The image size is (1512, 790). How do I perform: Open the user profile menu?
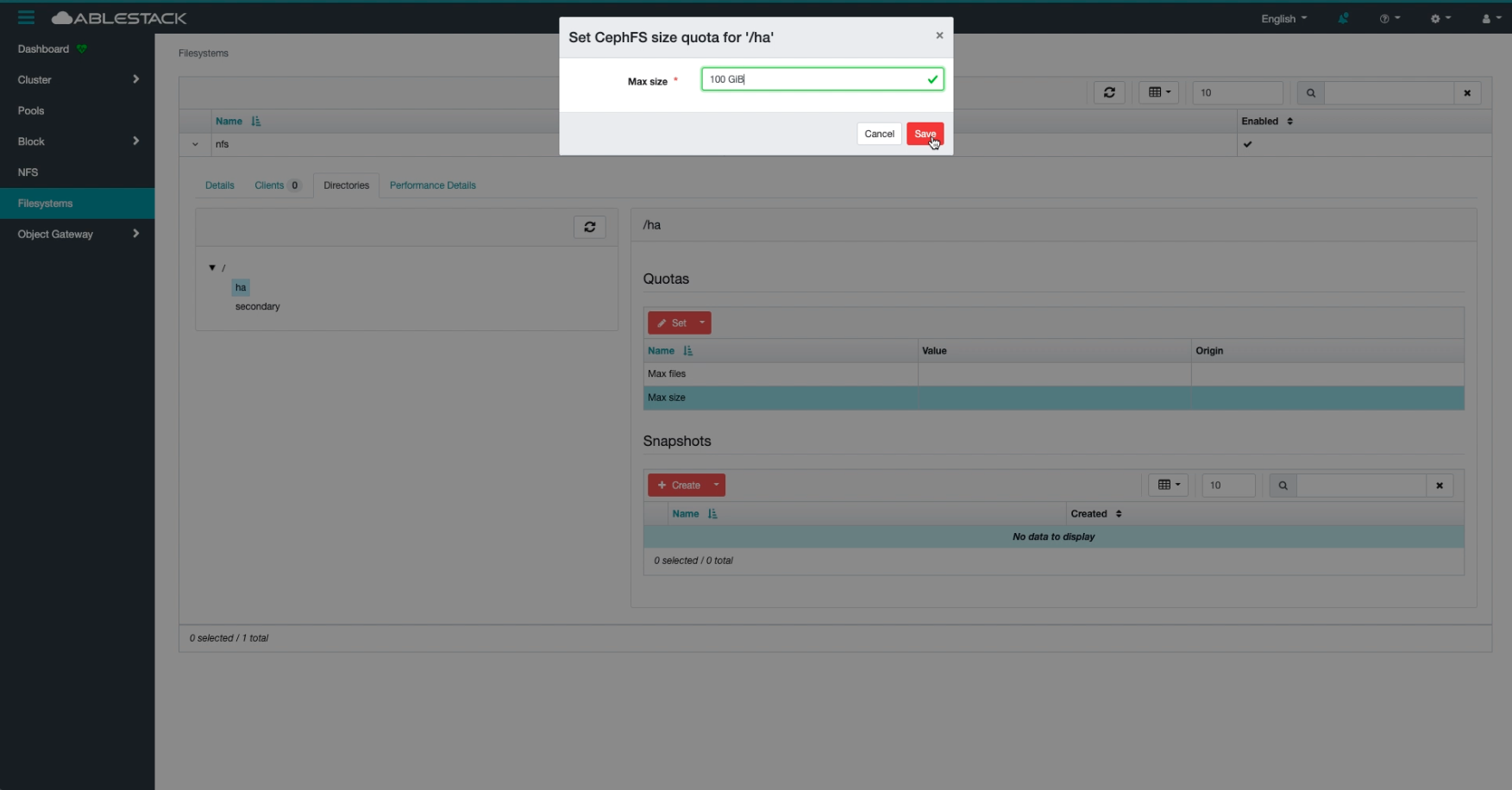[x=1490, y=18]
